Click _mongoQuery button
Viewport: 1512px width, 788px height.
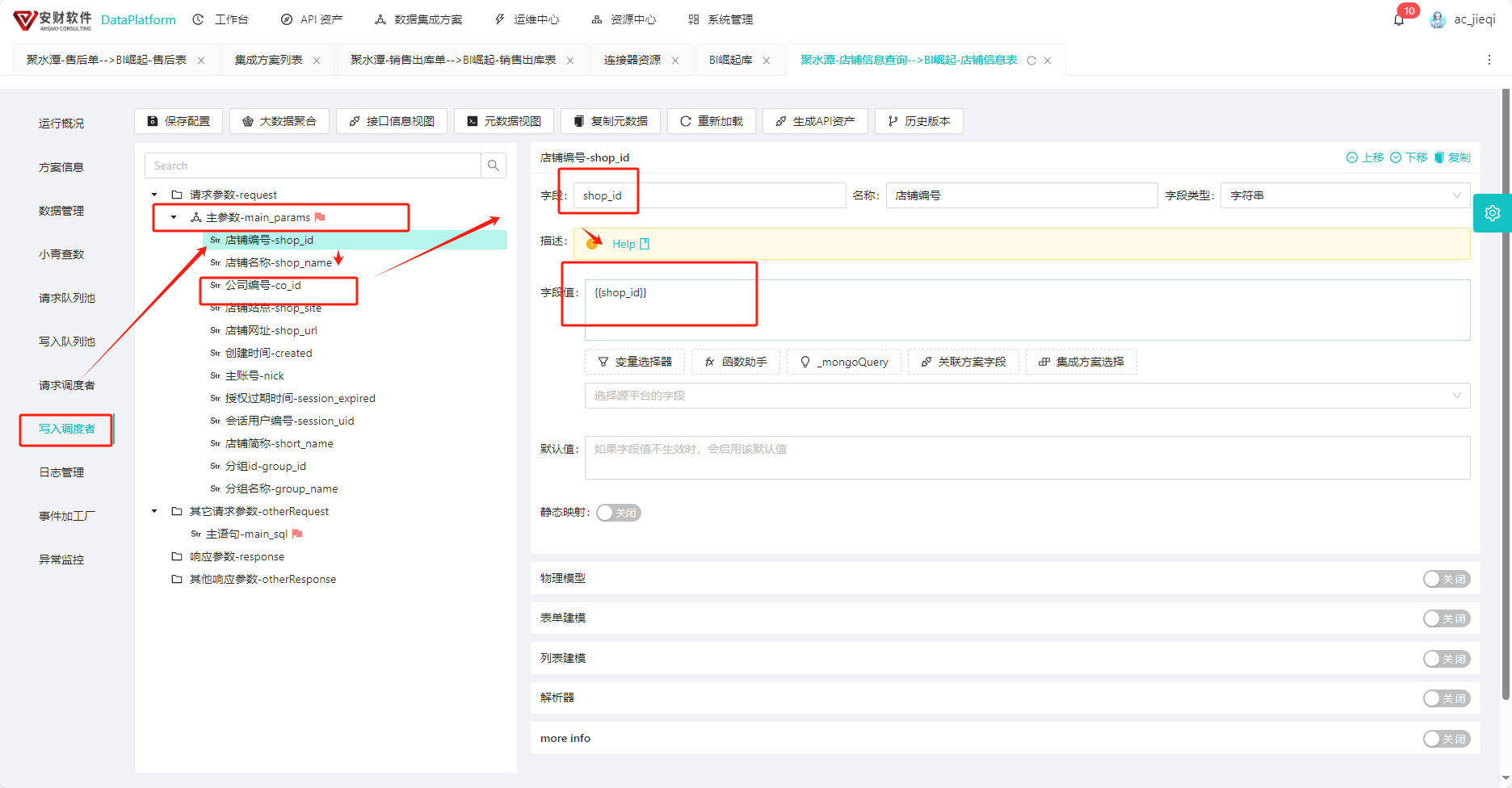coord(844,362)
